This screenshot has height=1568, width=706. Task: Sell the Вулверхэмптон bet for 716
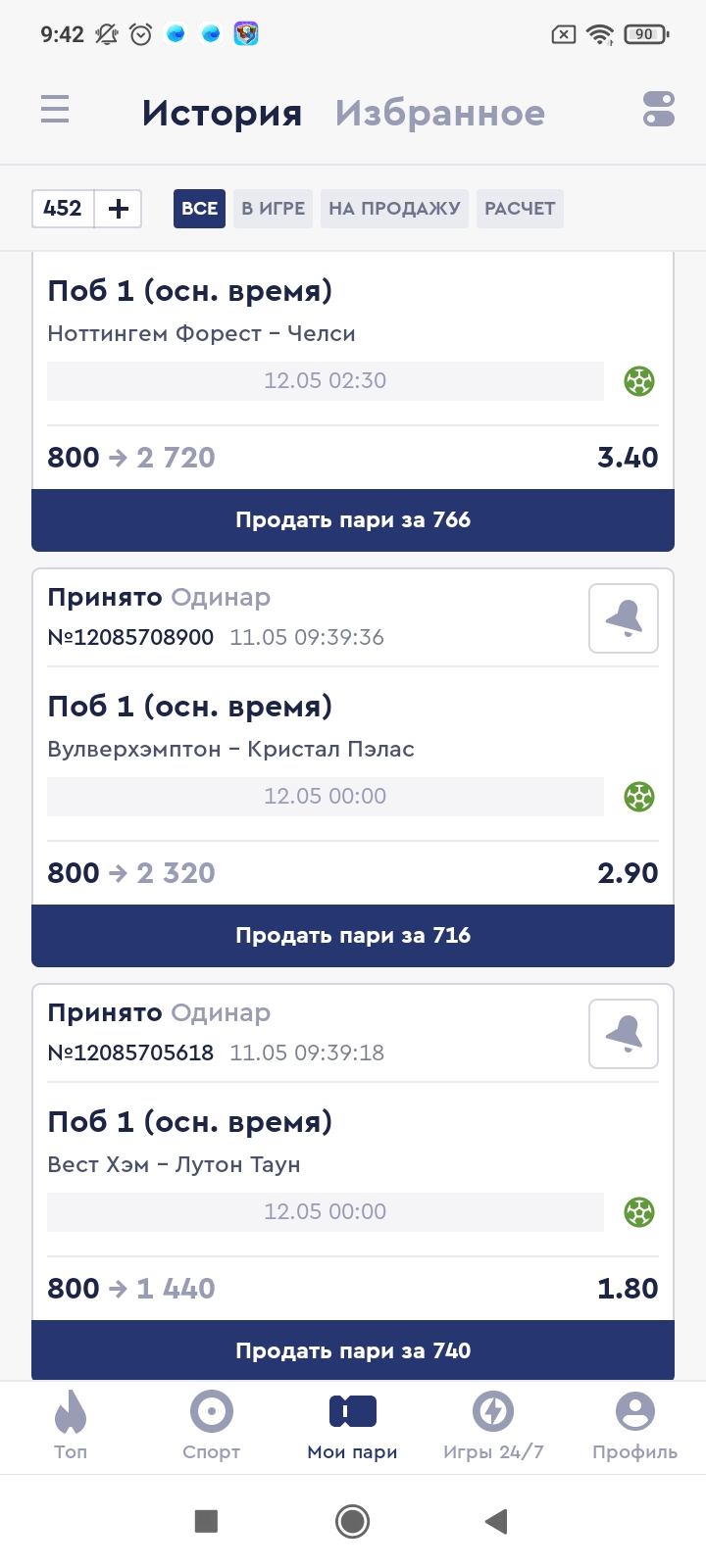click(353, 936)
